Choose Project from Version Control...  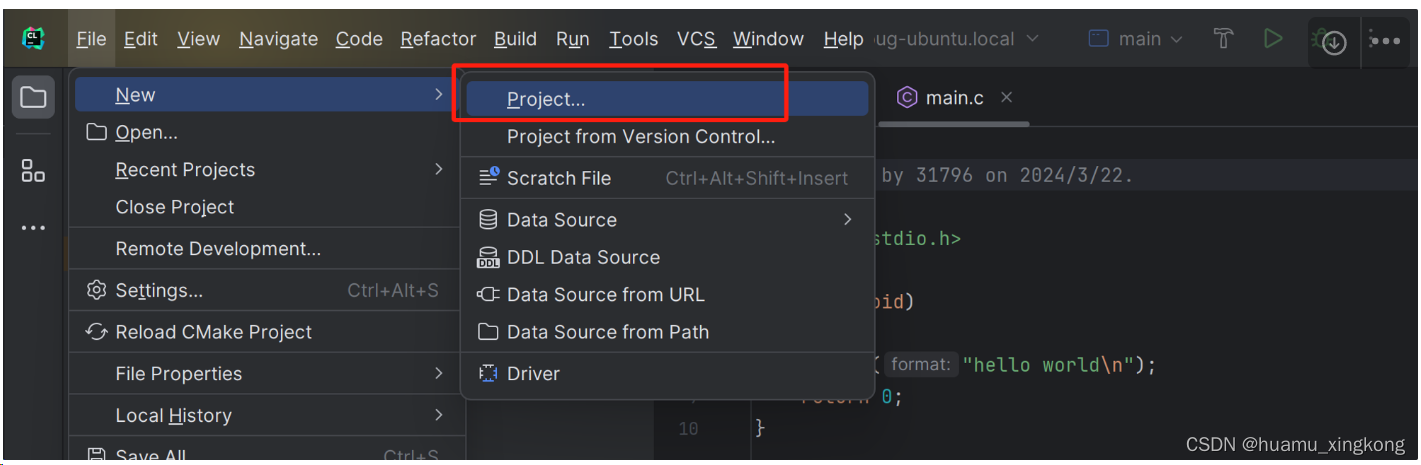pyautogui.click(x=640, y=137)
